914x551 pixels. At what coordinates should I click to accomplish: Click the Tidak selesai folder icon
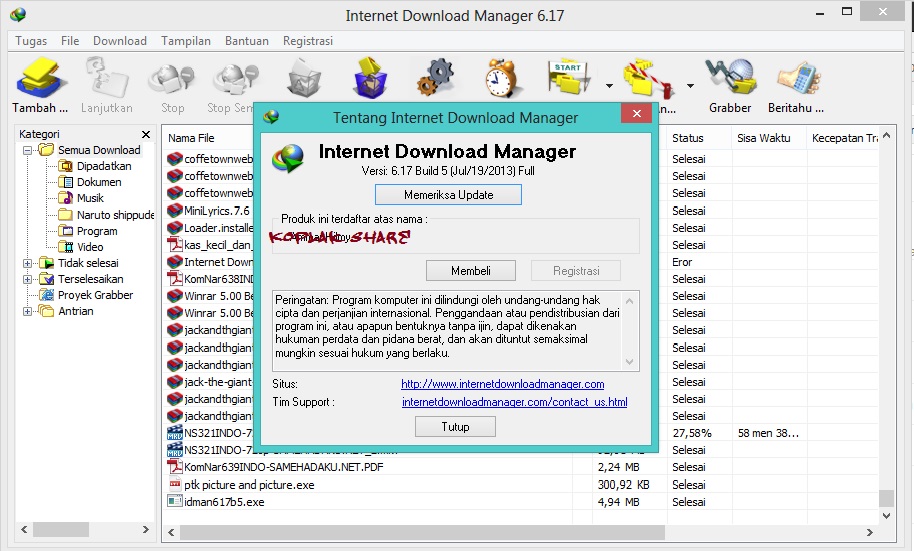point(46,263)
